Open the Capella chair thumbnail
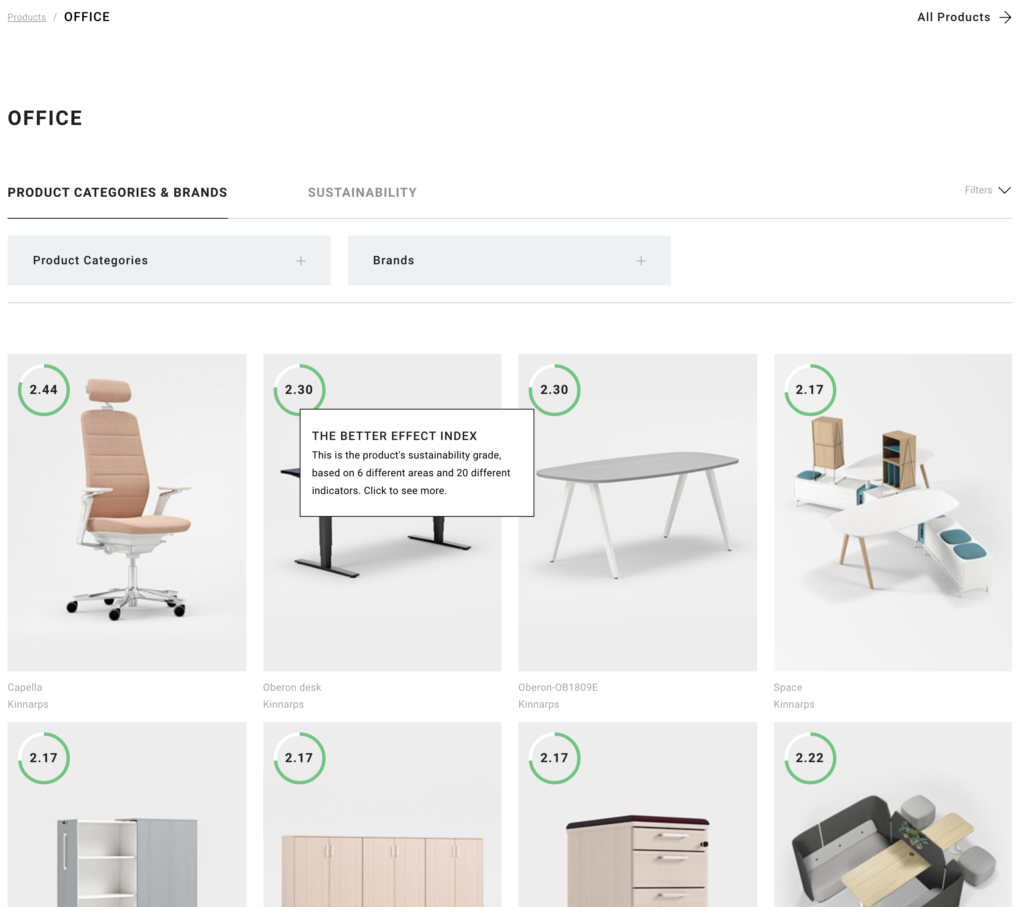The image size is (1024, 907). click(127, 513)
